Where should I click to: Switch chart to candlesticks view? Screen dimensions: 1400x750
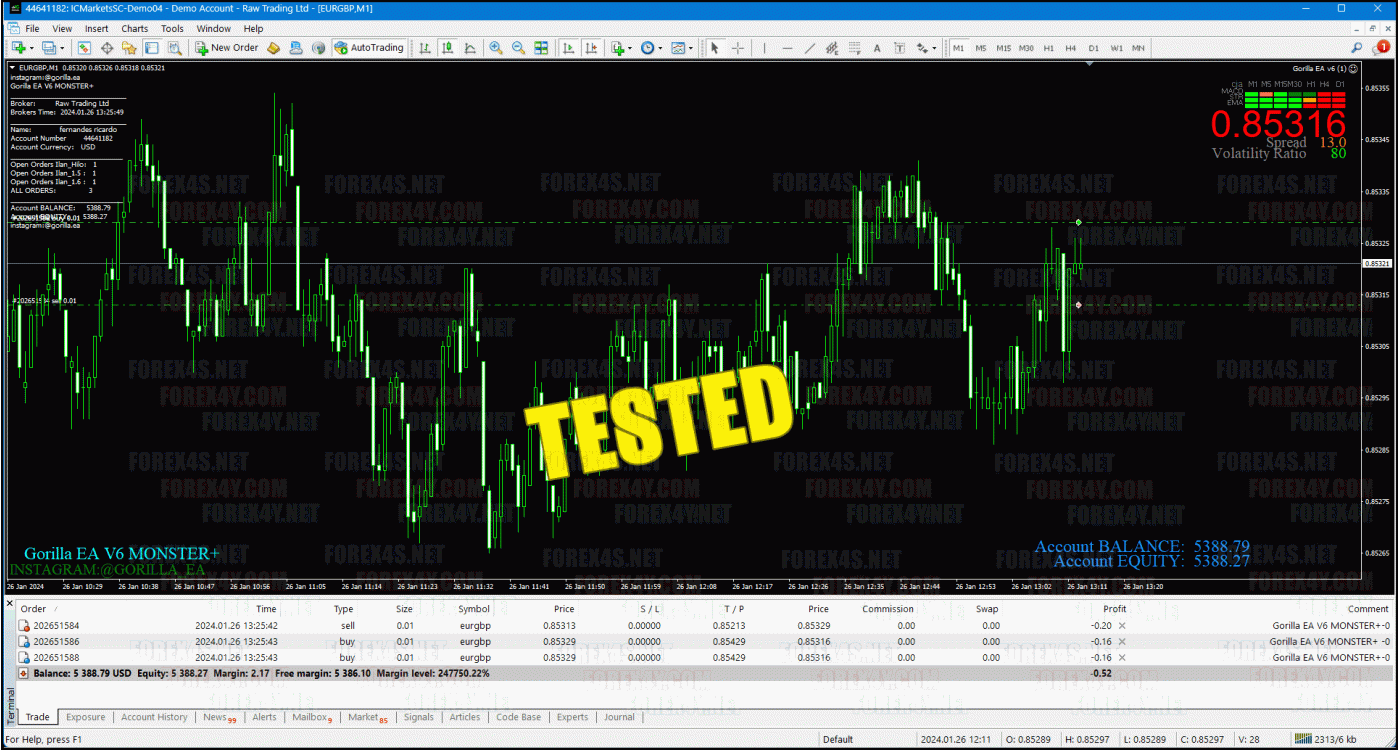point(447,47)
